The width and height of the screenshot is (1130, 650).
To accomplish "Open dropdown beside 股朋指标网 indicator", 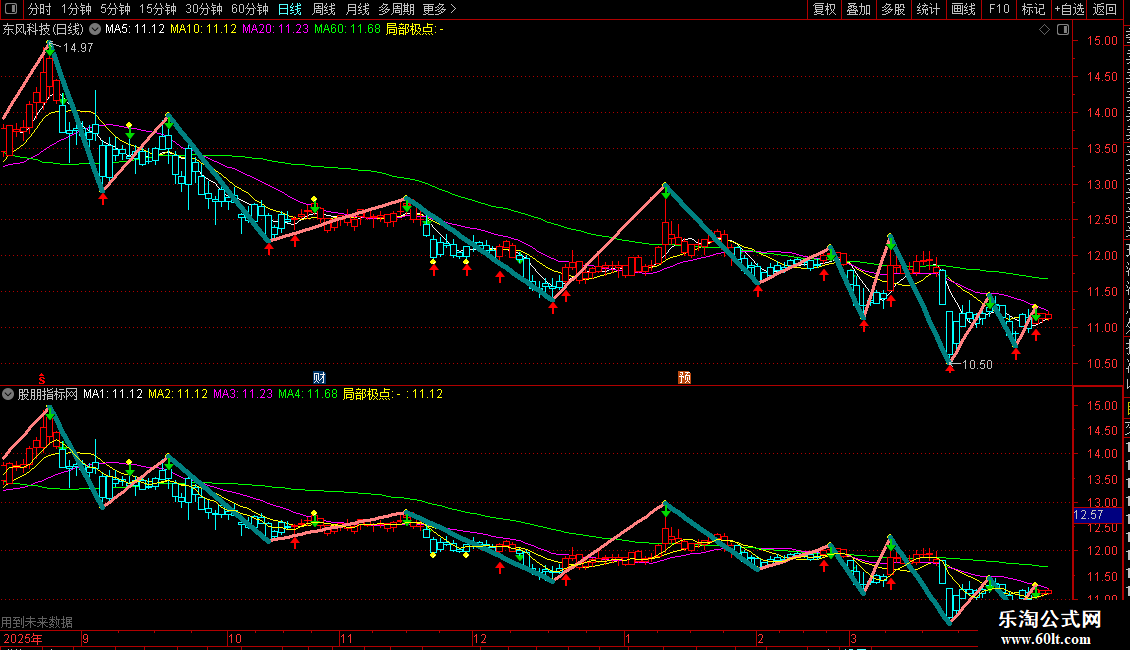I will coord(8,394).
